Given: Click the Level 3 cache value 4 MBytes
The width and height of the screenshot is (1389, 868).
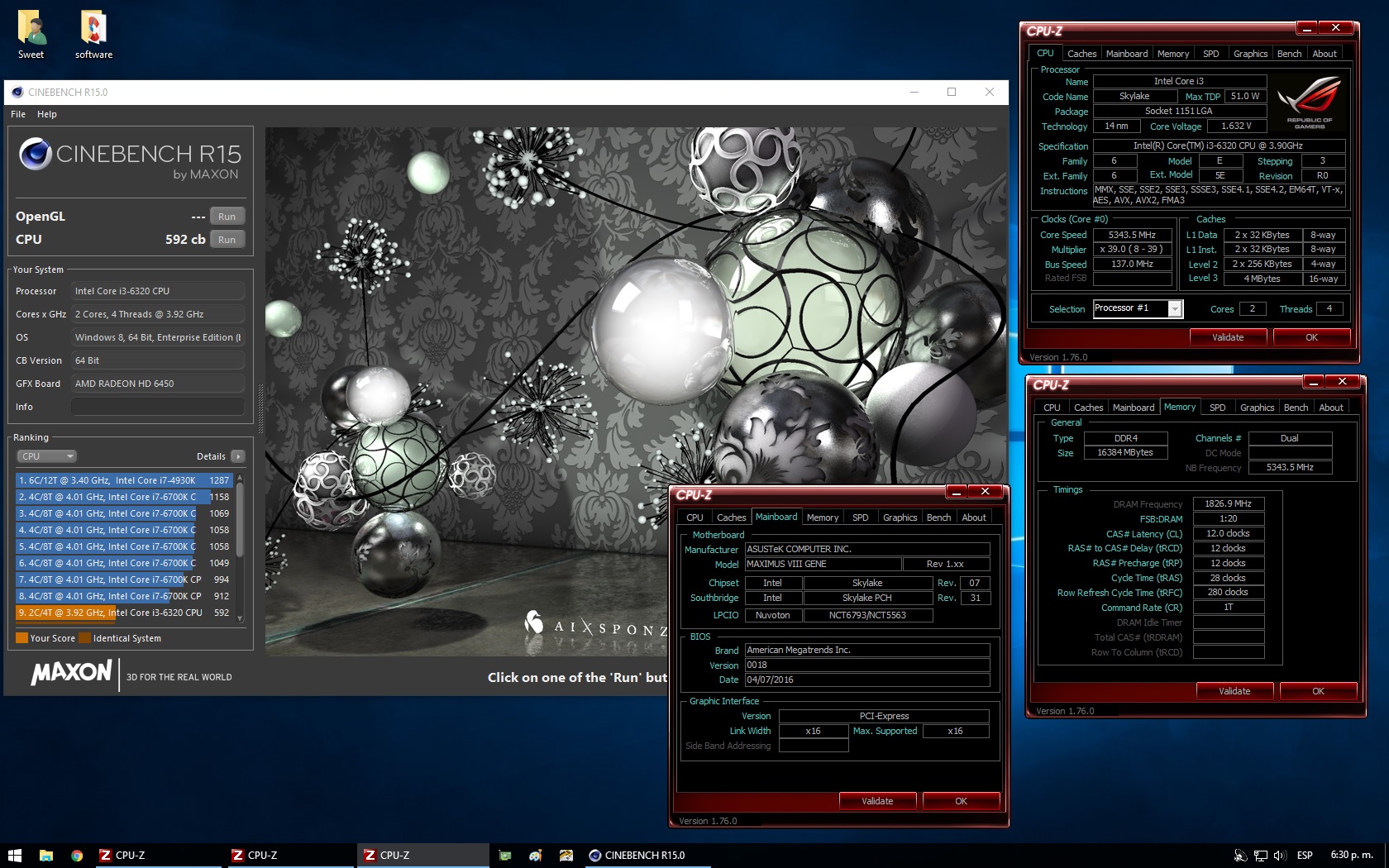Looking at the screenshot, I should coord(1262,279).
